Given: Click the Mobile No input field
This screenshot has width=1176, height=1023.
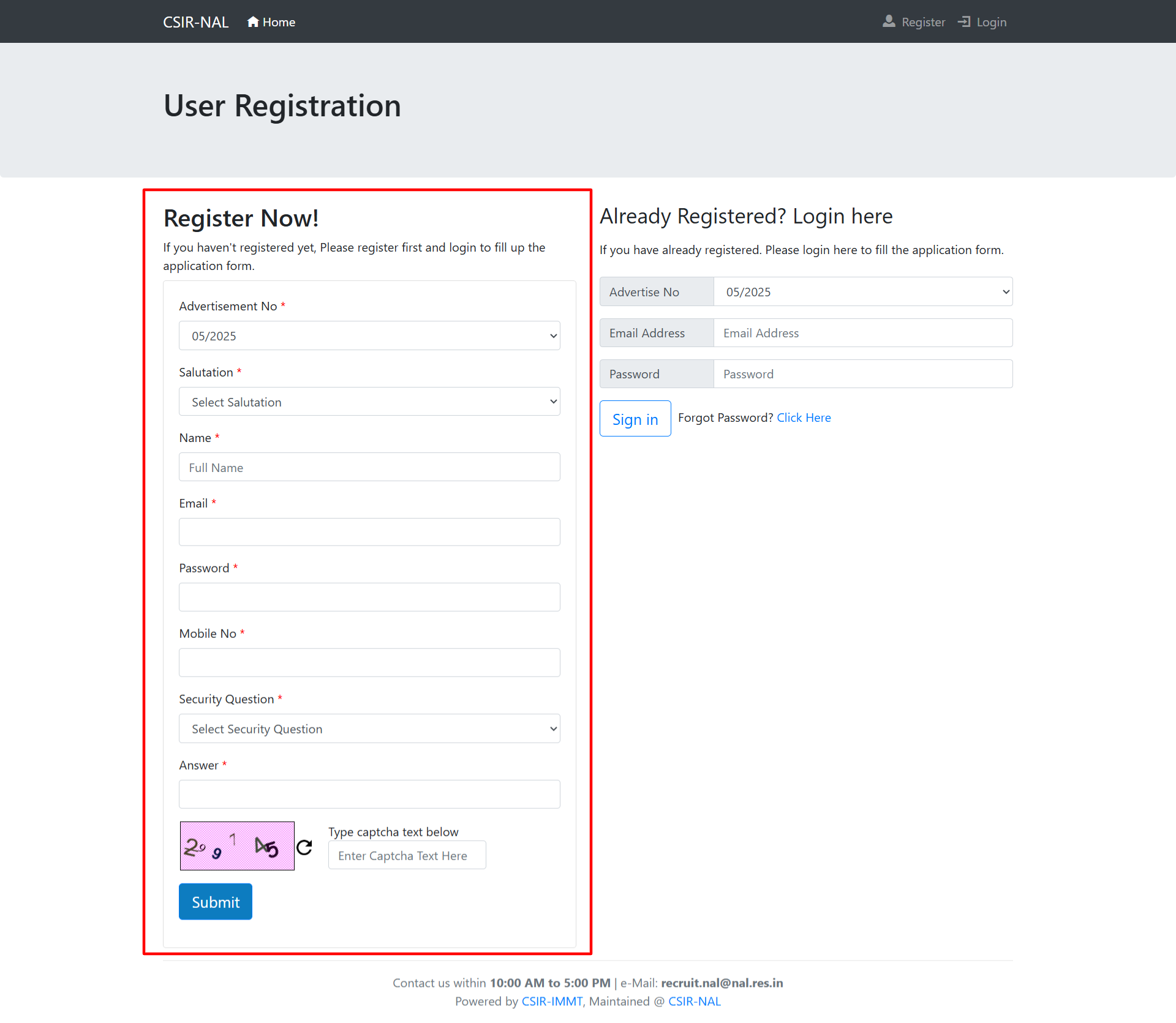Looking at the screenshot, I should [x=369, y=663].
